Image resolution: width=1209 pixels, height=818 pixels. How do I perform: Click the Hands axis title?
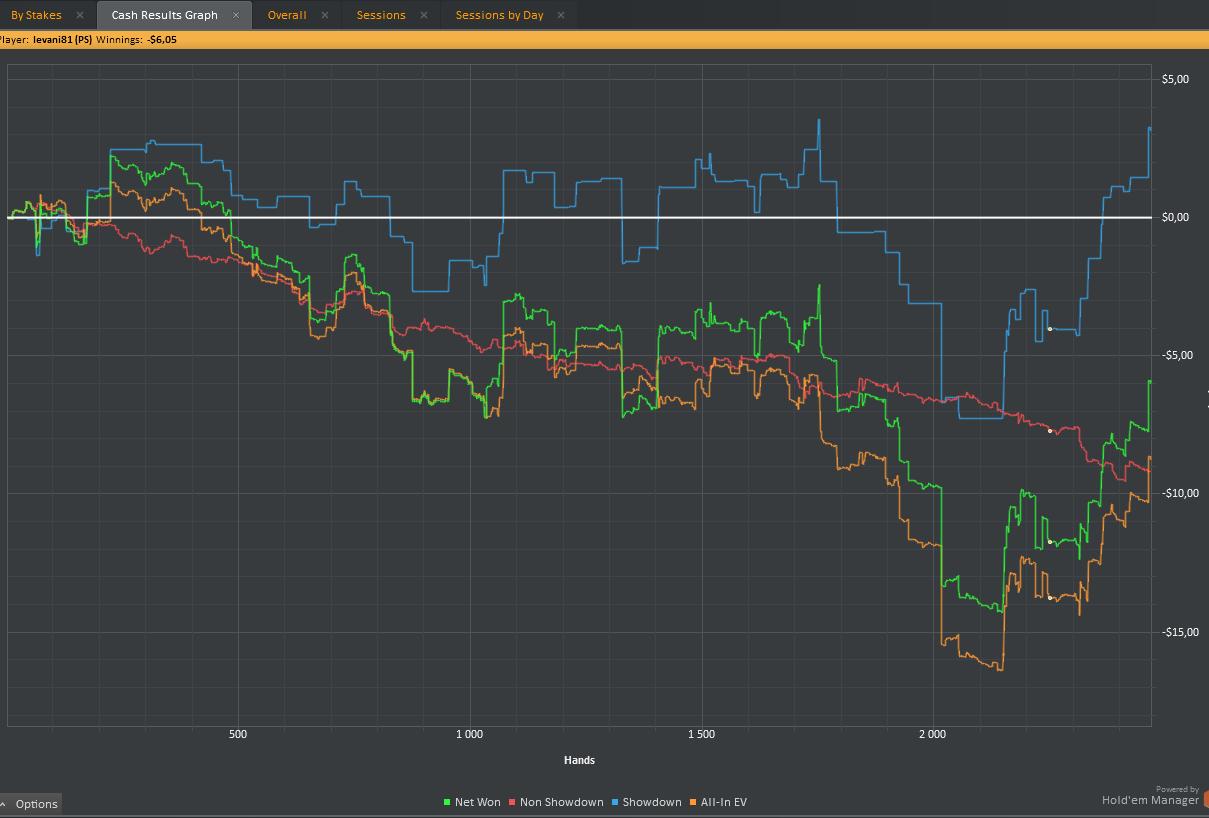(x=579, y=760)
